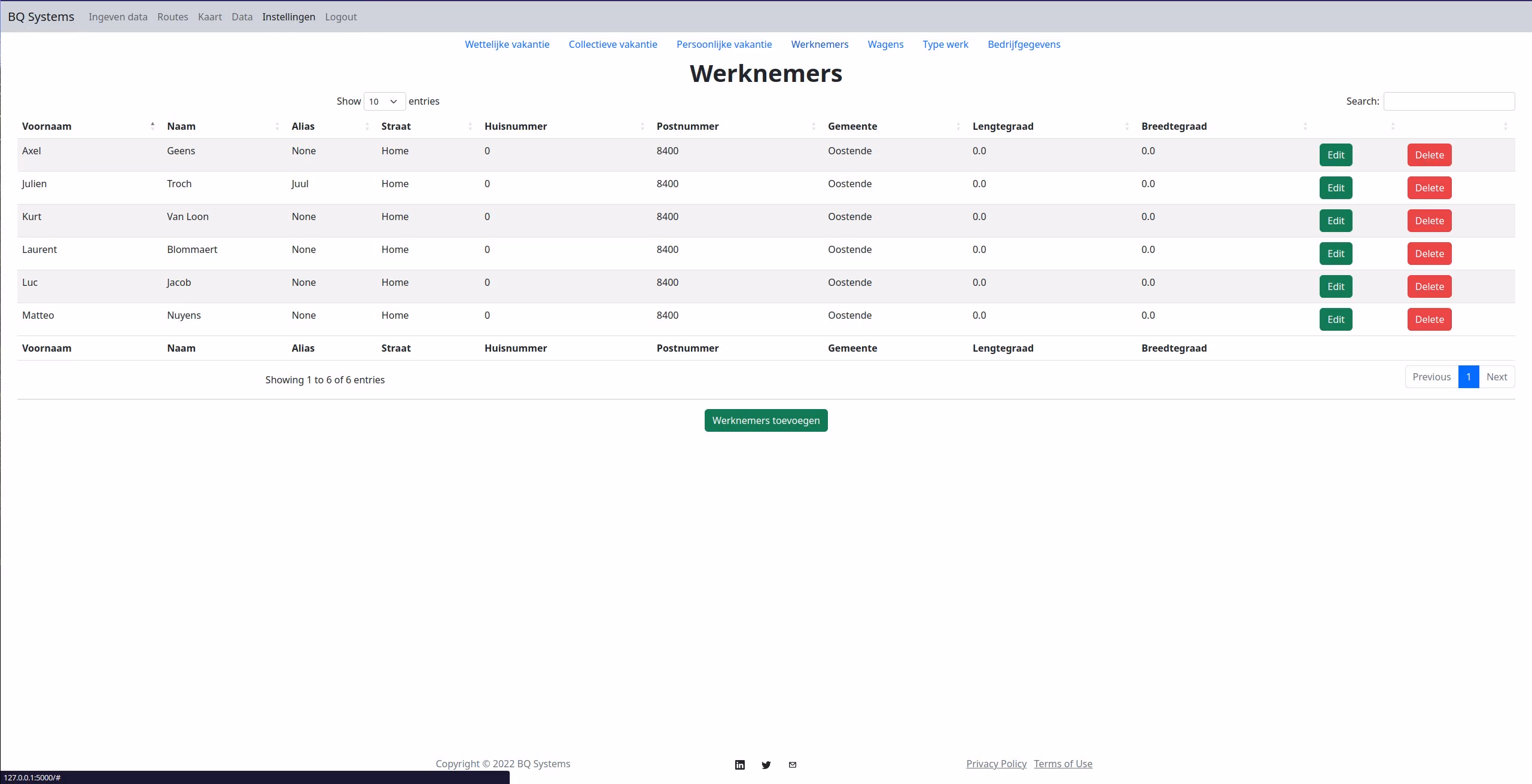Focus the Search input field

(x=1449, y=102)
